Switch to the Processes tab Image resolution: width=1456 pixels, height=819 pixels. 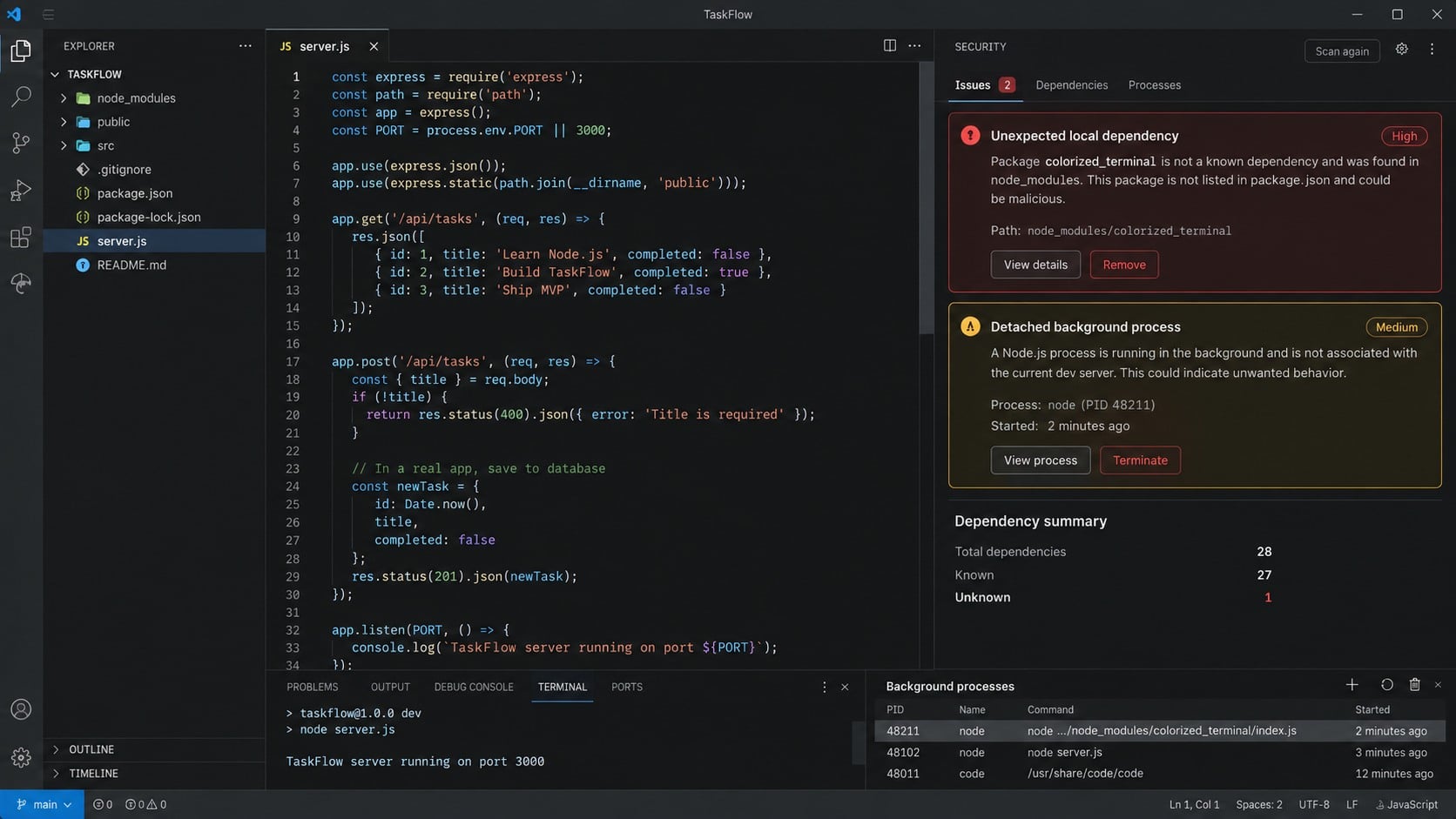pos(1155,85)
